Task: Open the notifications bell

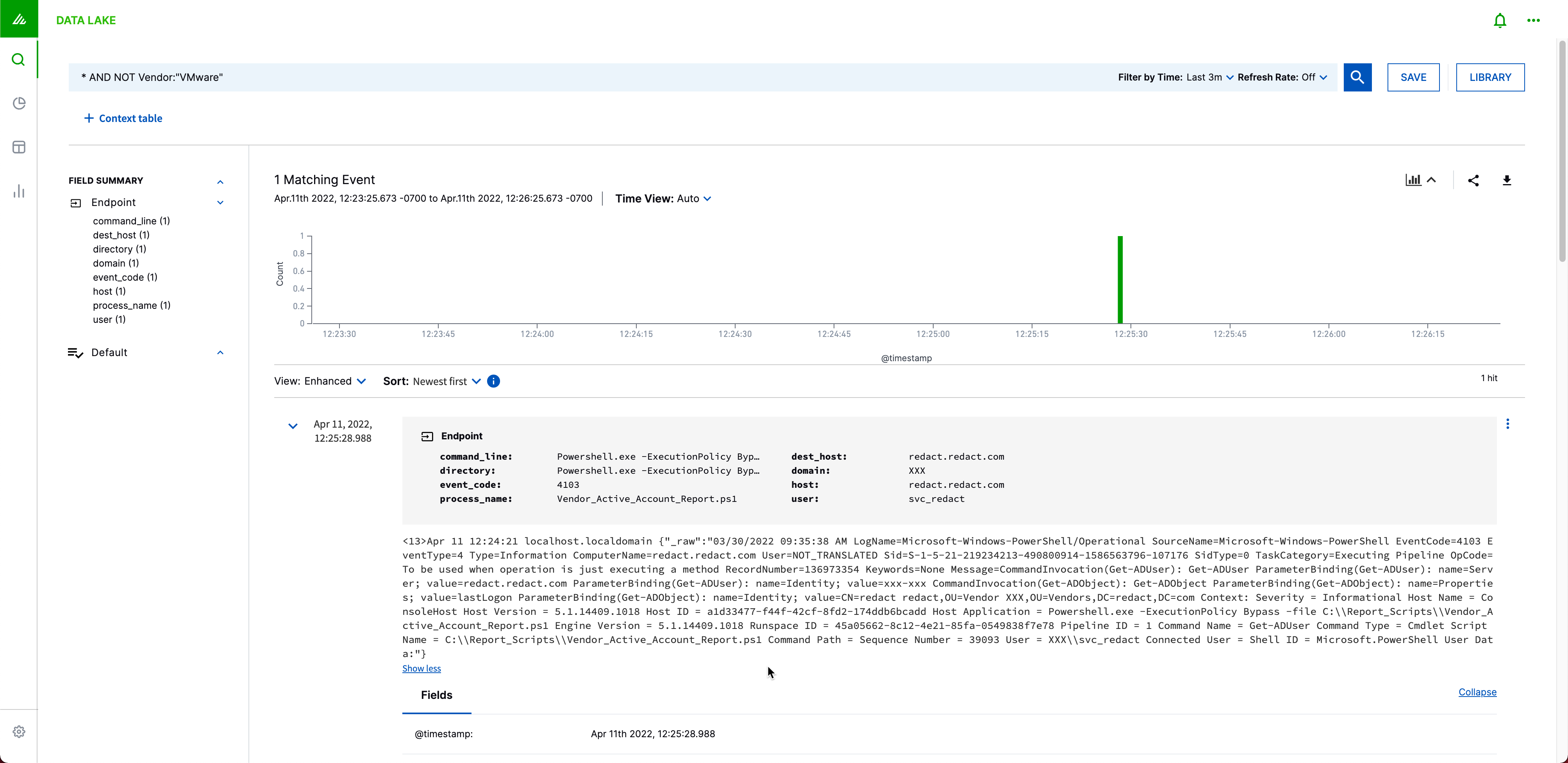Action: click(x=1499, y=20)
